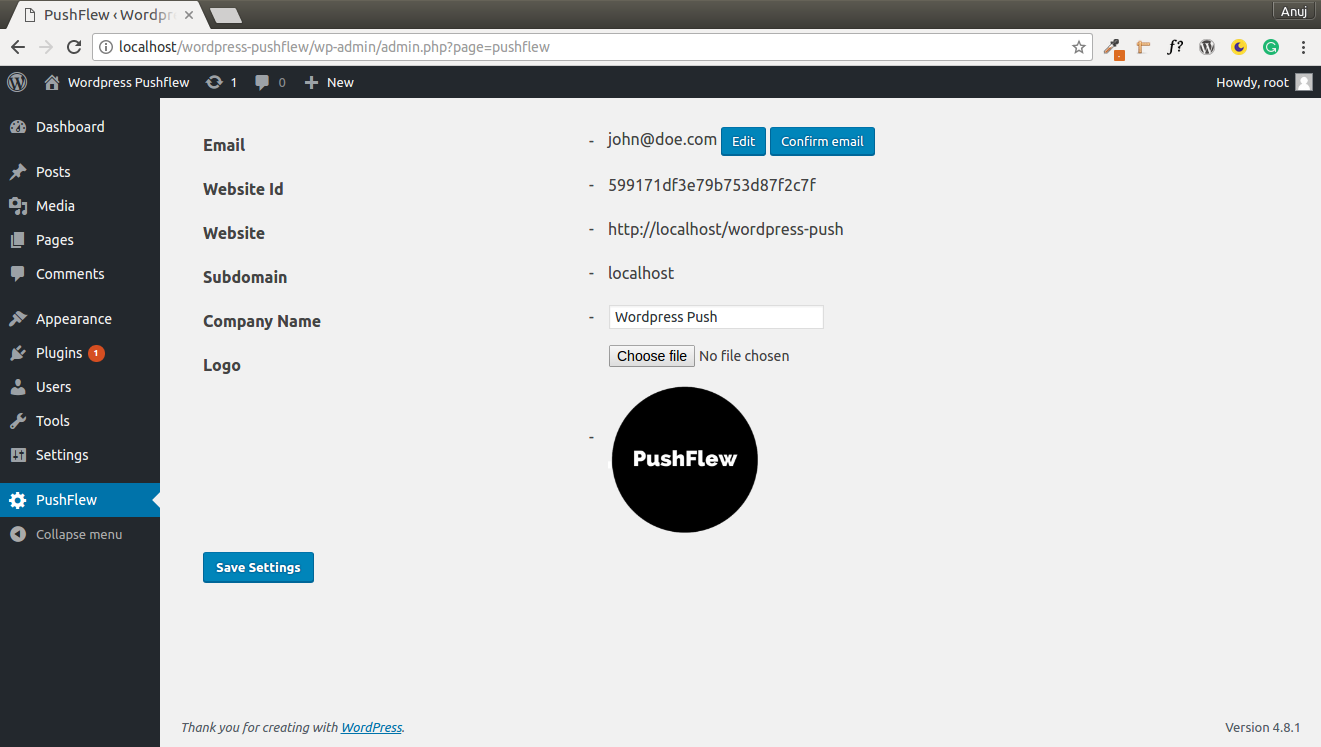Click the WordPress extension icon in toolbar
The image size is (1321, 747).
click(x=1207, y=47)
